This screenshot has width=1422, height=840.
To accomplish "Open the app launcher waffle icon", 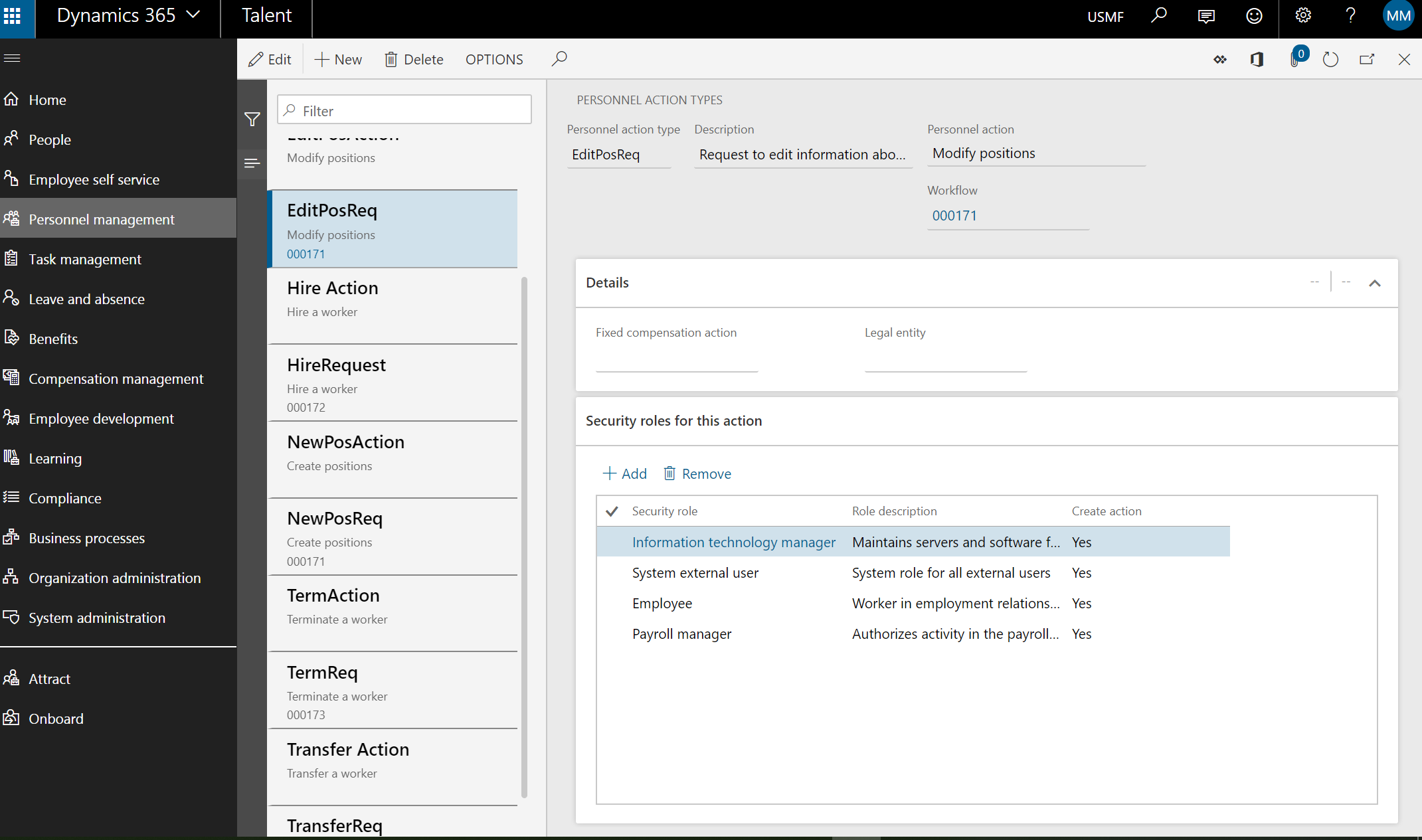I will tap(13, 16).
